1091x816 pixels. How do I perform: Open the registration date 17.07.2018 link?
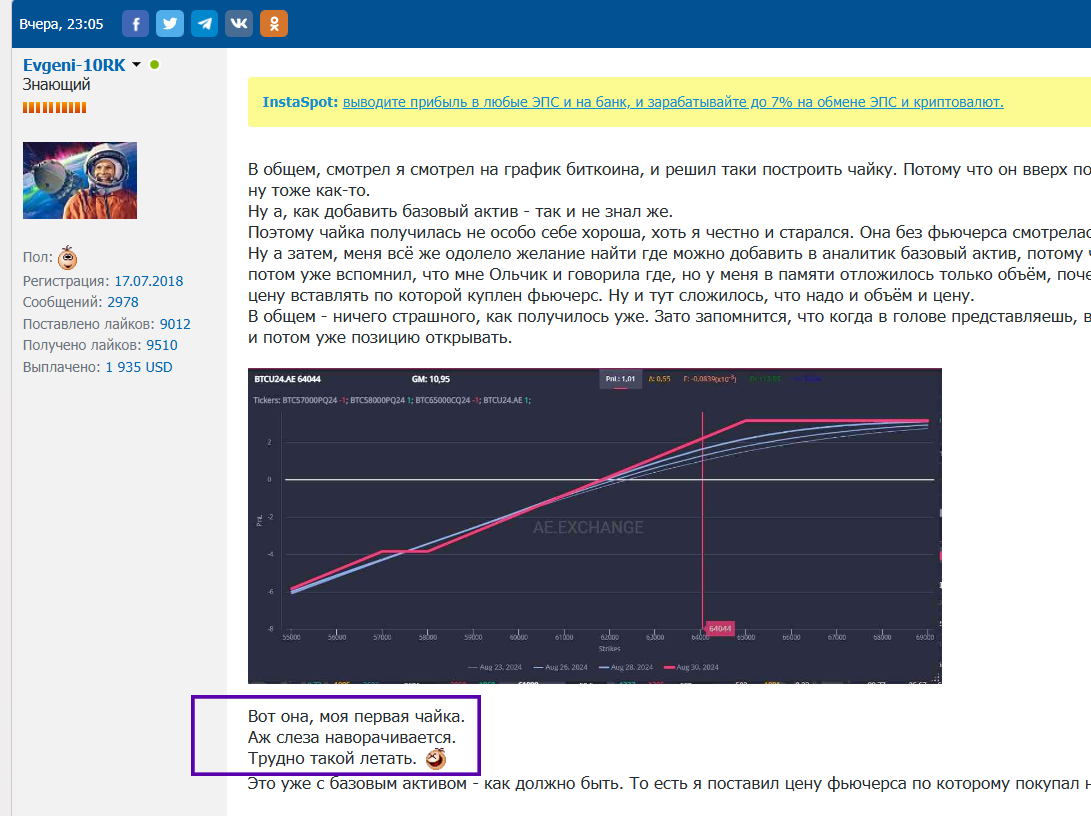click(x=149, y=281)
